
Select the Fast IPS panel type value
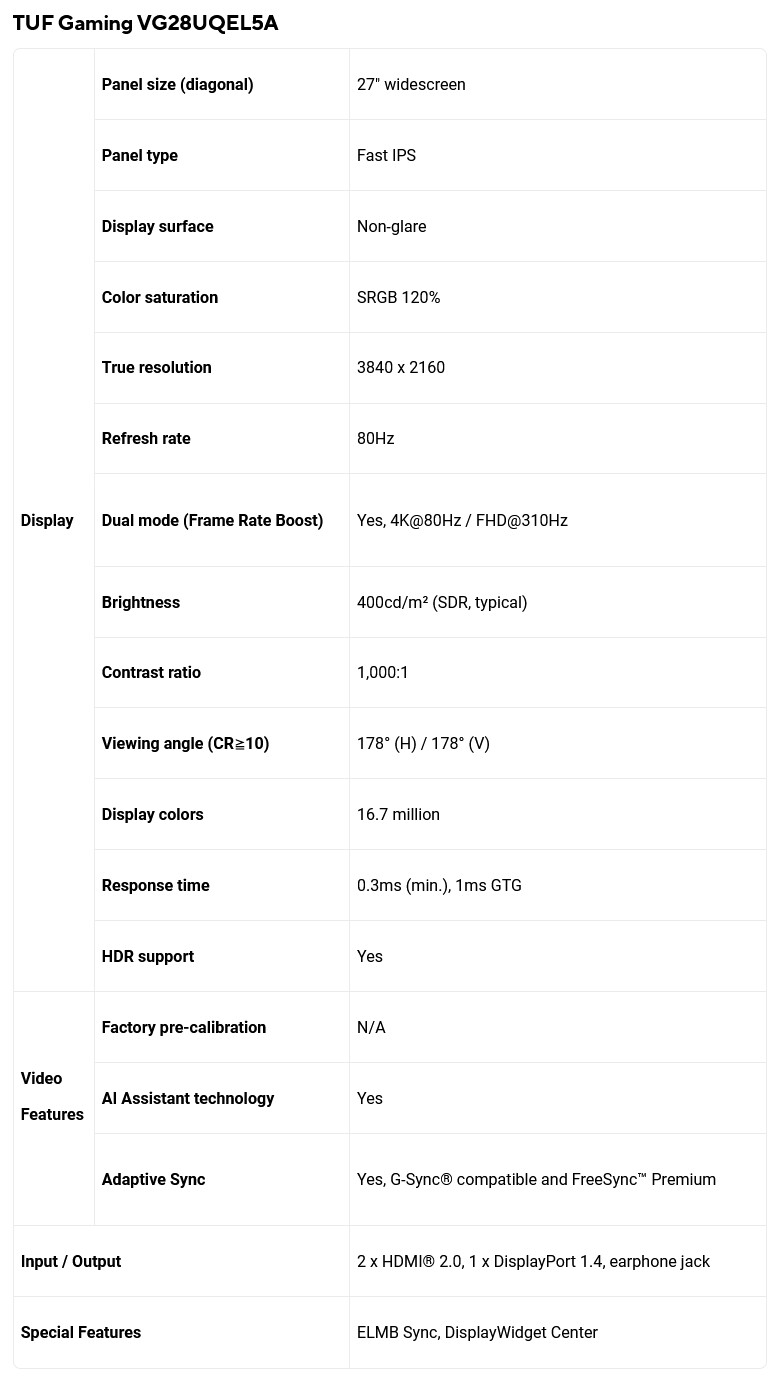click(x=386, y=156)
